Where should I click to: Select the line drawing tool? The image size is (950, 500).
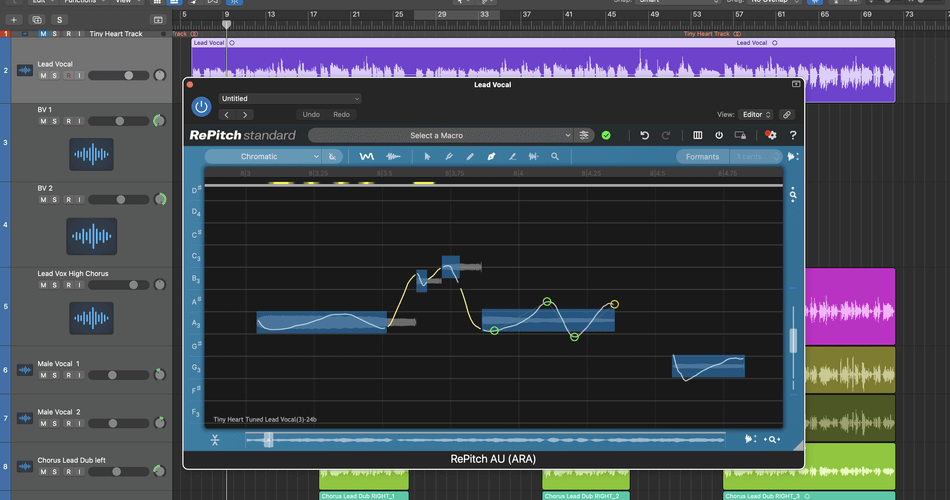coord(513,156)
